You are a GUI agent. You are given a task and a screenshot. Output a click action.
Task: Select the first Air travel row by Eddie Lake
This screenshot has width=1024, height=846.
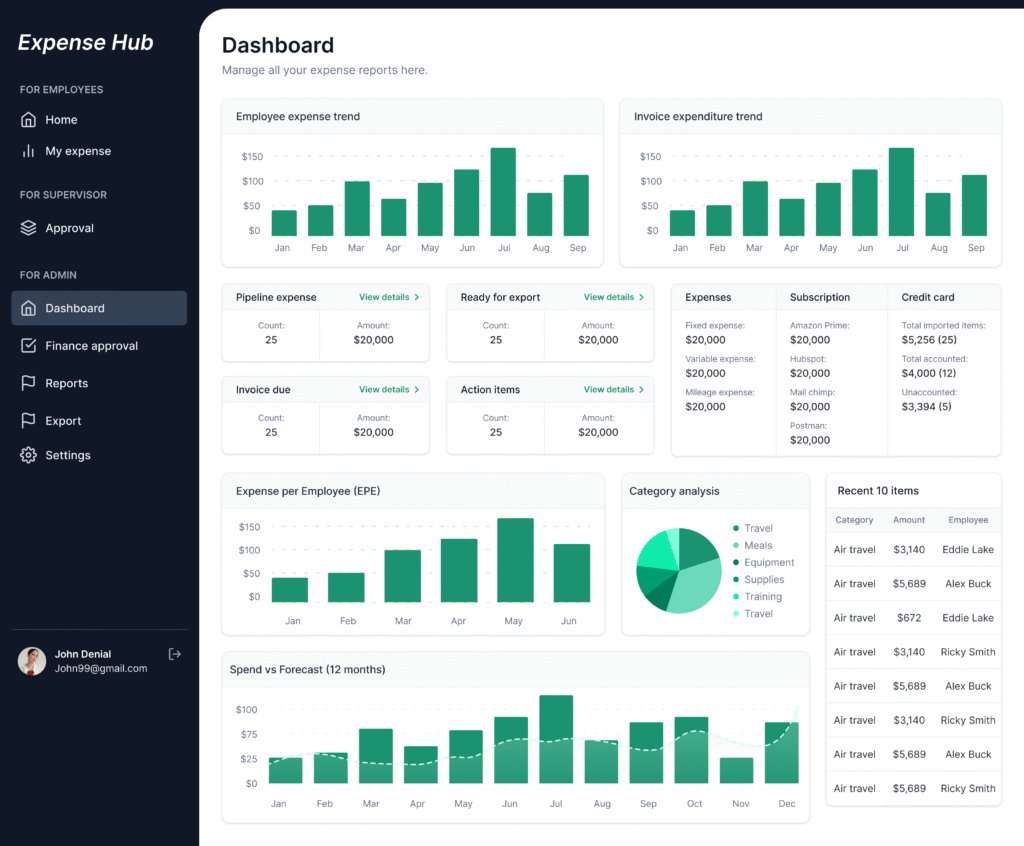point(912,549)
